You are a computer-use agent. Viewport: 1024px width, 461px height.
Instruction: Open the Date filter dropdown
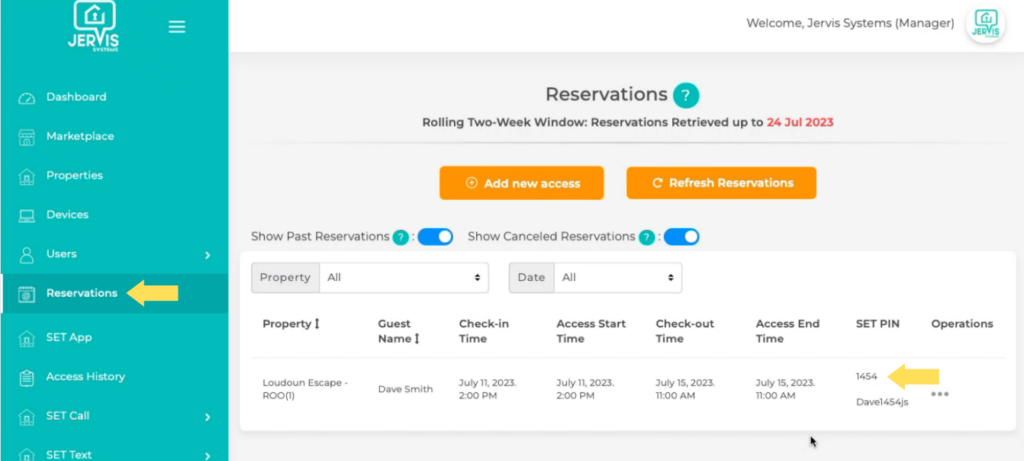click(x=617, y=277)
